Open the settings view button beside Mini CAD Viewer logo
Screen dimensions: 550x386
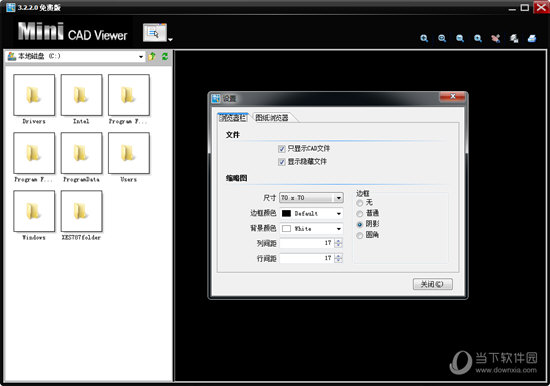point(155,33)
